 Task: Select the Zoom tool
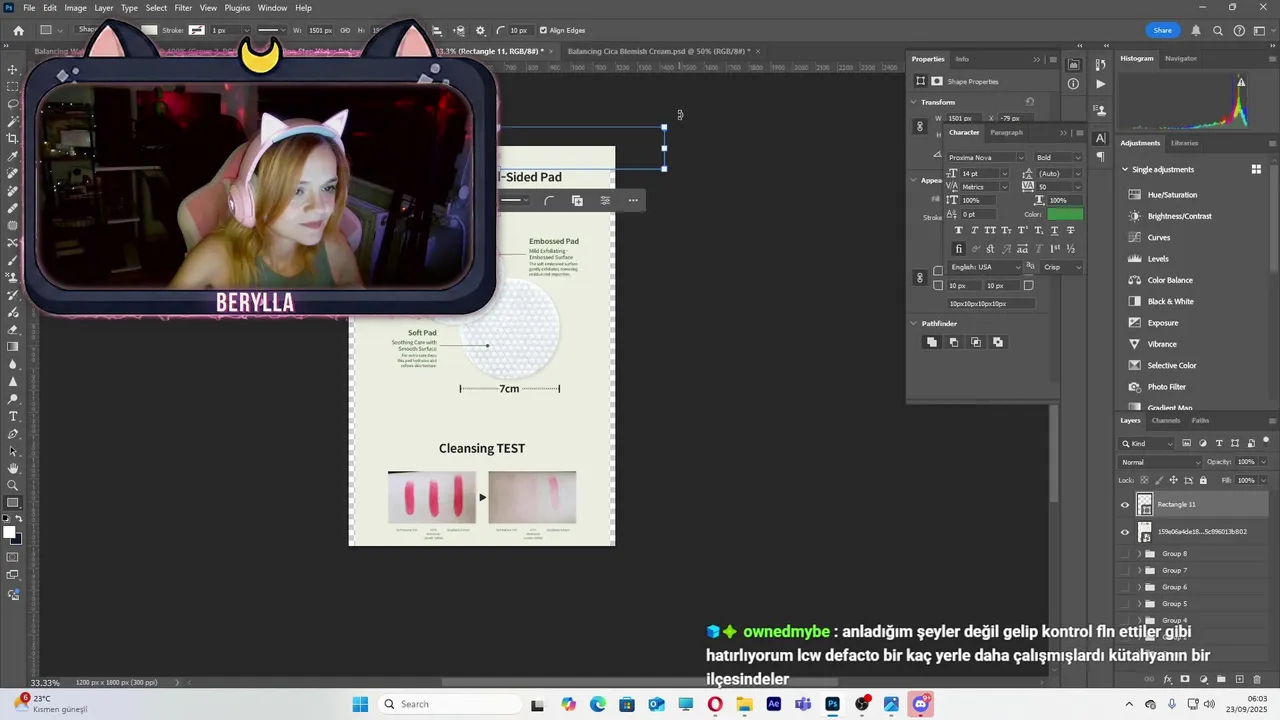click(x=13, y=485)
